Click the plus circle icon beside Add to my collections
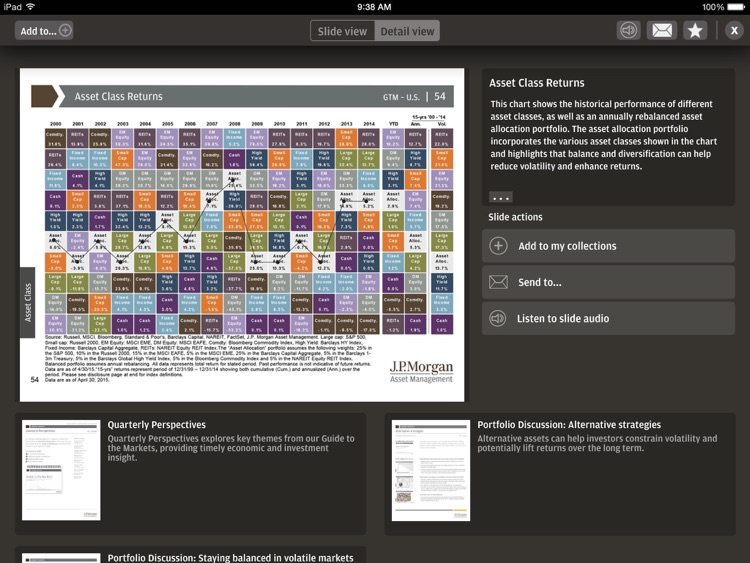This screenshot has width=750, height=563. coord(498,246)
